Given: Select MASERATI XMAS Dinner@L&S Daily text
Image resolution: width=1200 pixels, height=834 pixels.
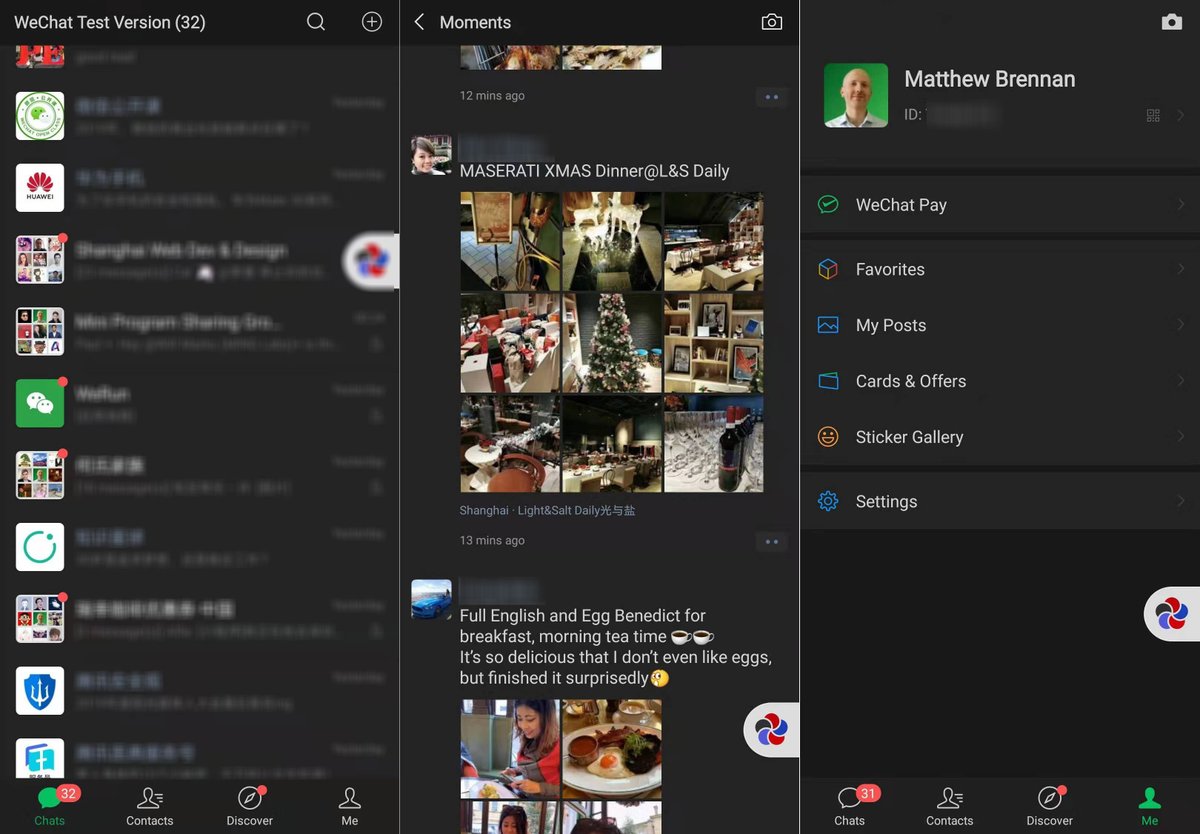Looking at the screenshot, I should coord(594,171).
